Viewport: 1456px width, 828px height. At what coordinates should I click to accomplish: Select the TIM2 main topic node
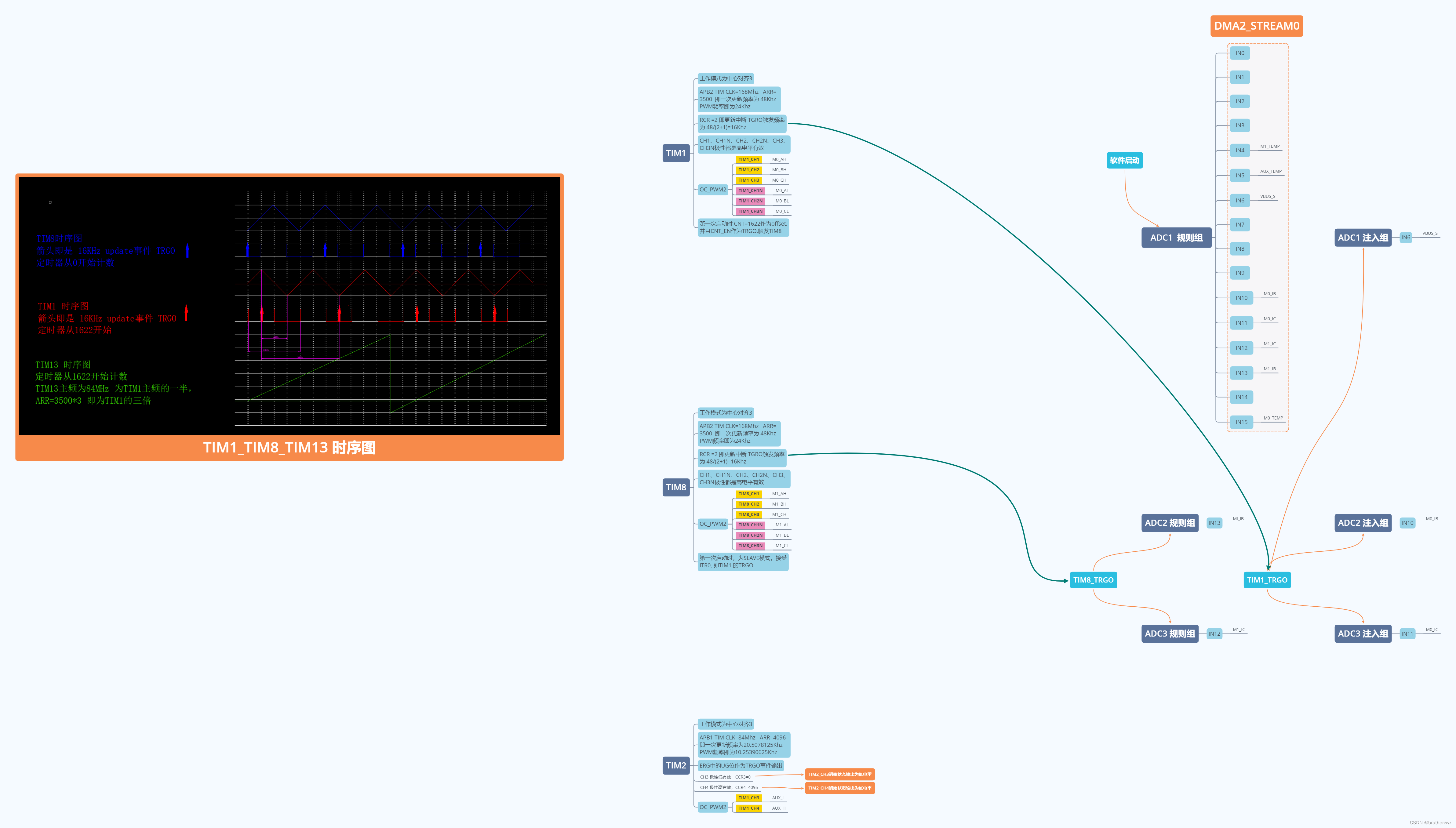click(x=676, y=765)
